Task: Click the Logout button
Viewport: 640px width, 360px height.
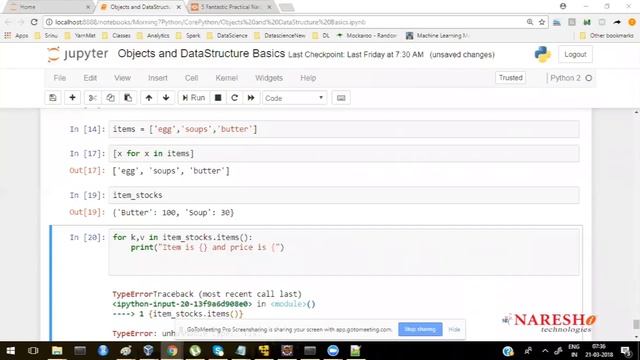Action: pyautogui.click(x=575, y=54)
